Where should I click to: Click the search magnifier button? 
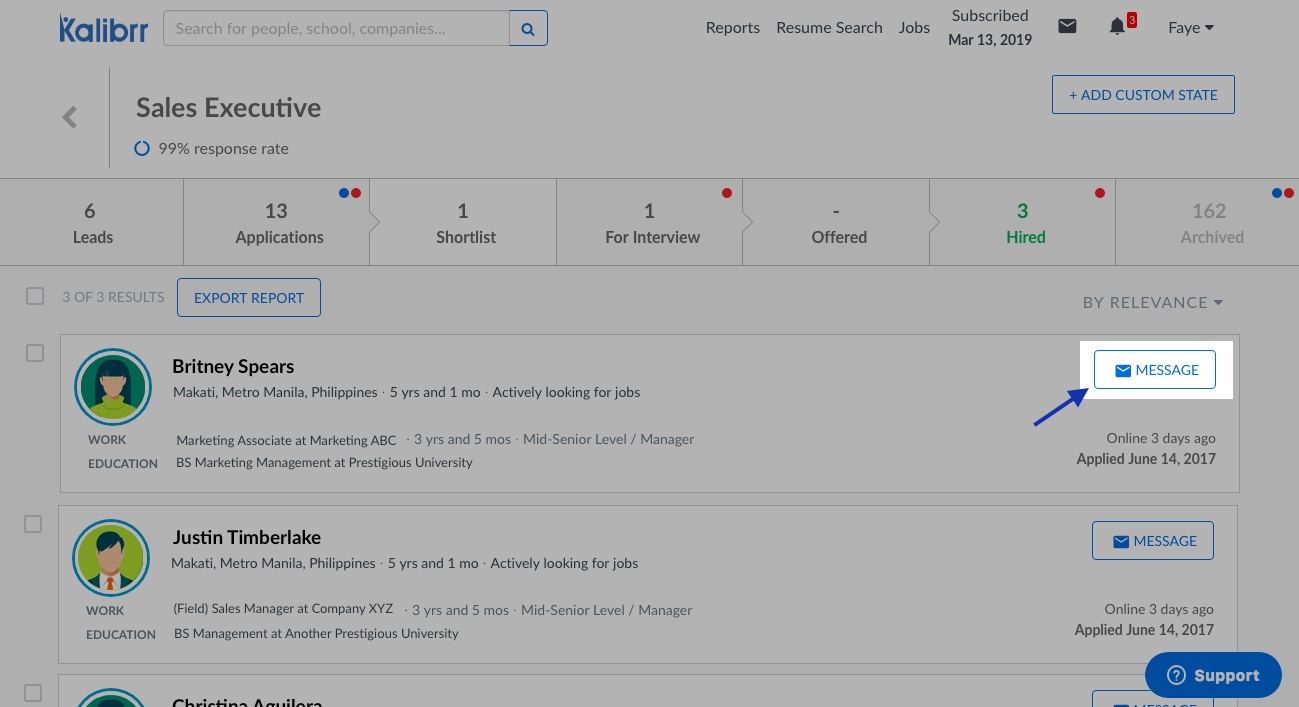(x=528, y=29)
